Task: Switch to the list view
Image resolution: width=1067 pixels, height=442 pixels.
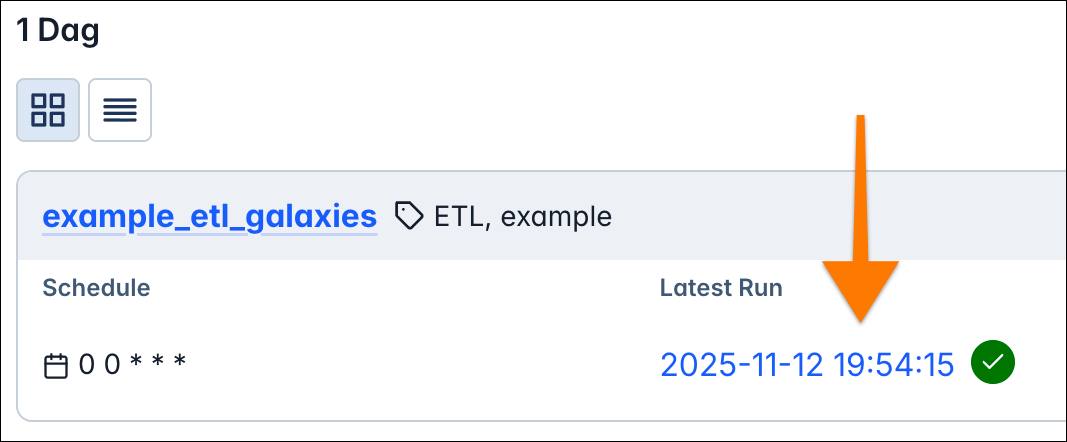Action: (120, 110)
